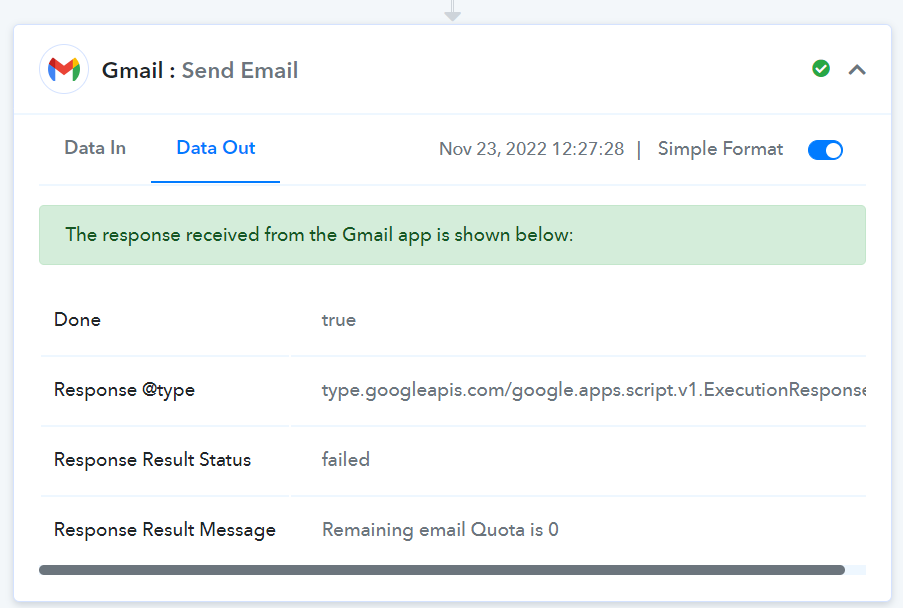Click the 'true' value for Done
Image resolution: width=903 pixels, height=608 pixels.
pyautogui.click(x=339, y=320)
